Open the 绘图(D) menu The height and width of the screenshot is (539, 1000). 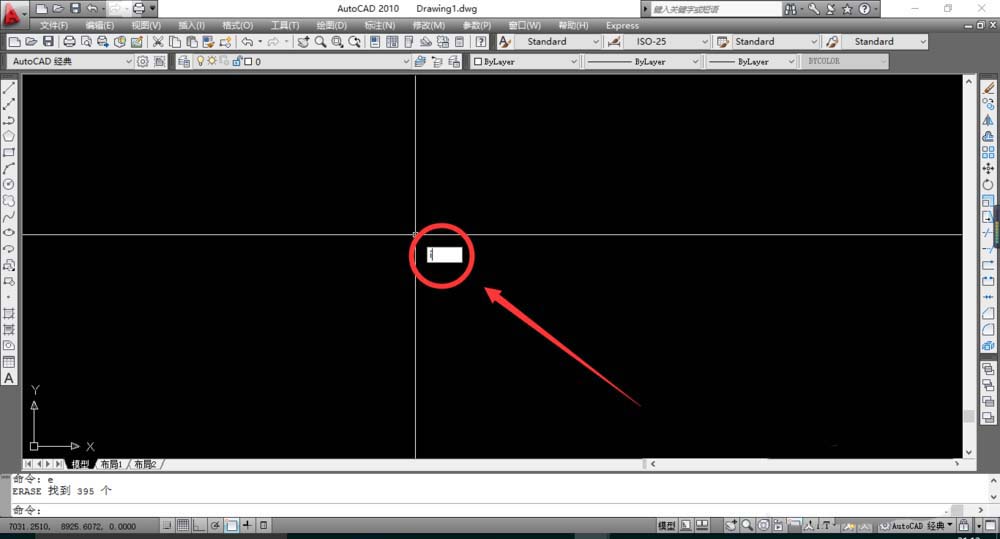tap(332, 26)
